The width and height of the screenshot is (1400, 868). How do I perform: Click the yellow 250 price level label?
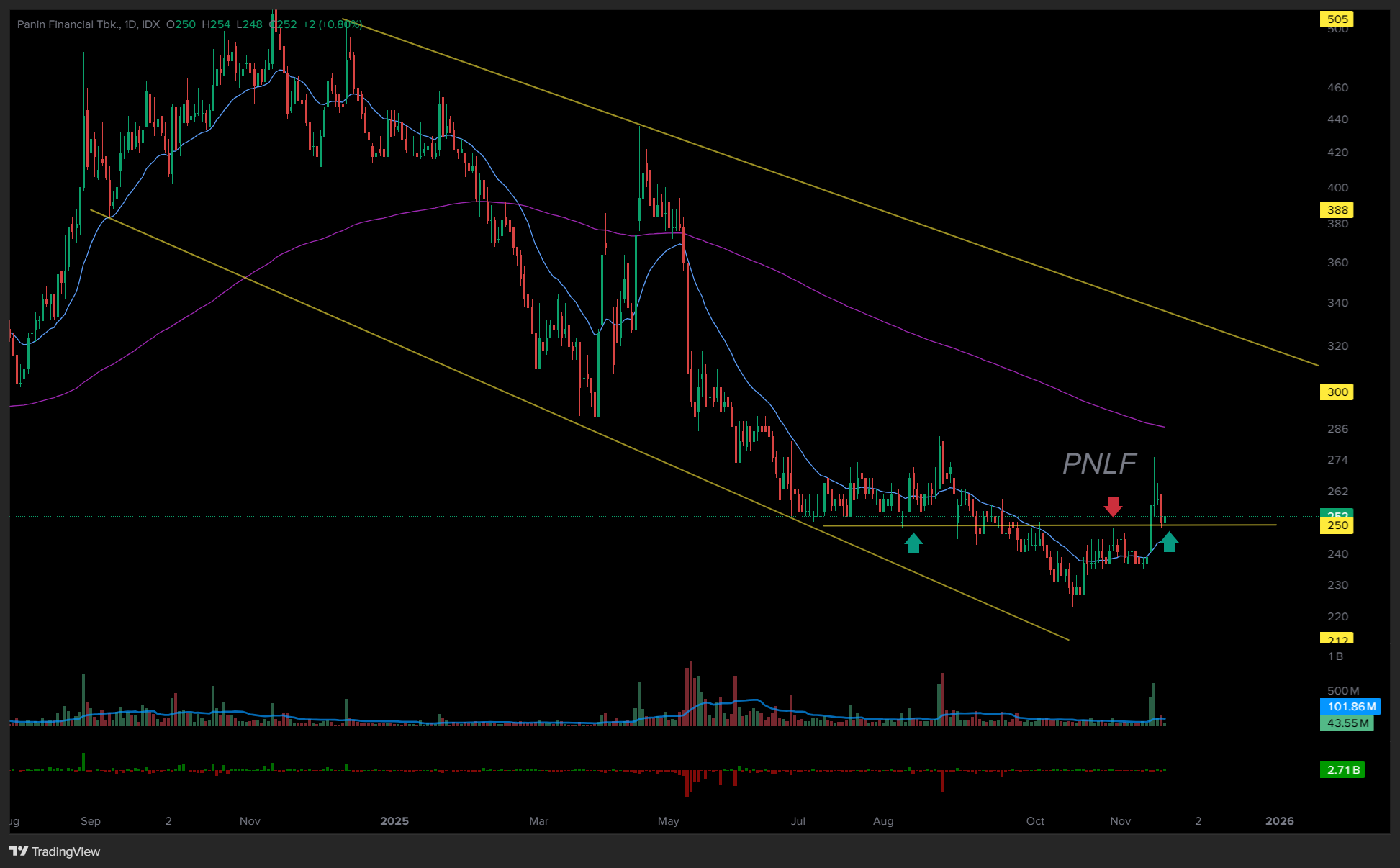click(1337, 525)
